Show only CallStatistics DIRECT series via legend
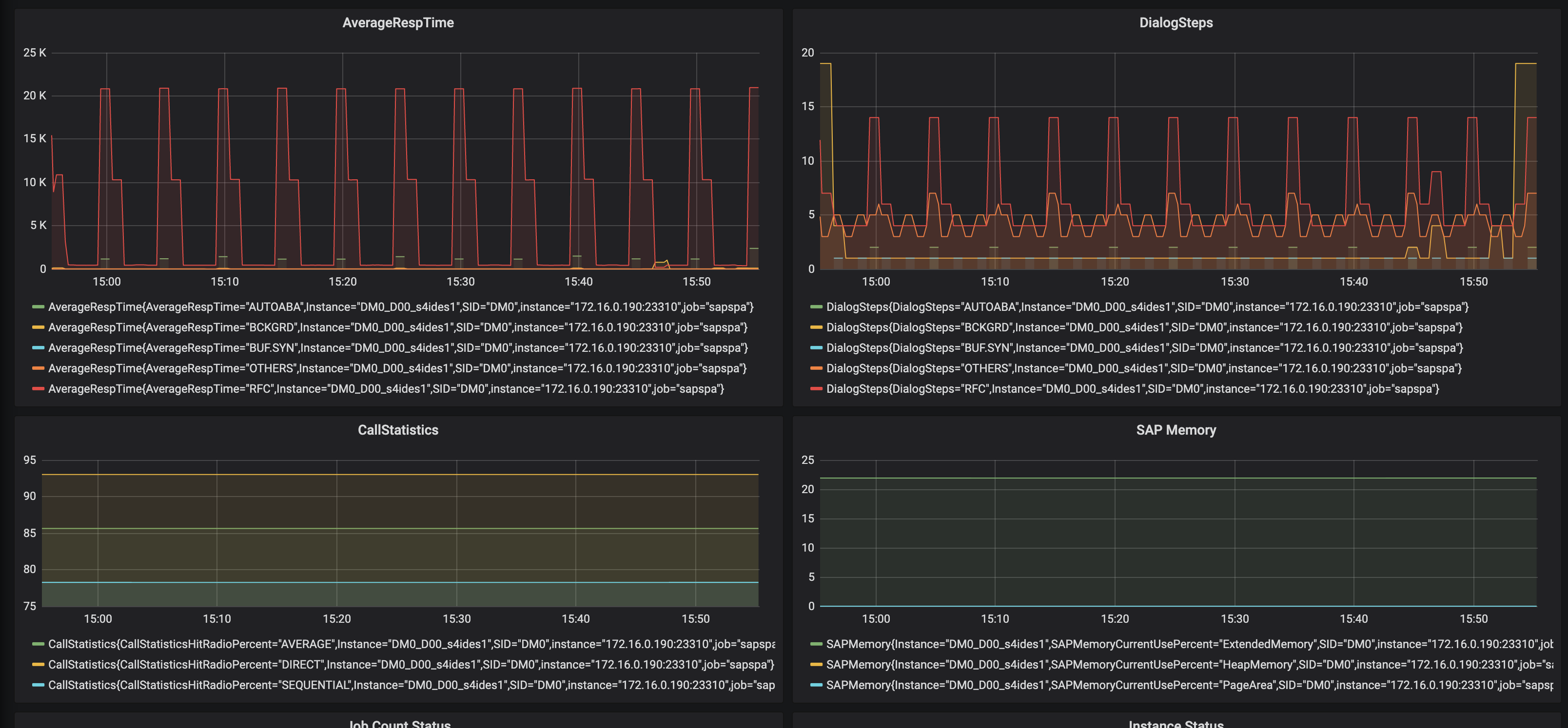 point(411,665)
